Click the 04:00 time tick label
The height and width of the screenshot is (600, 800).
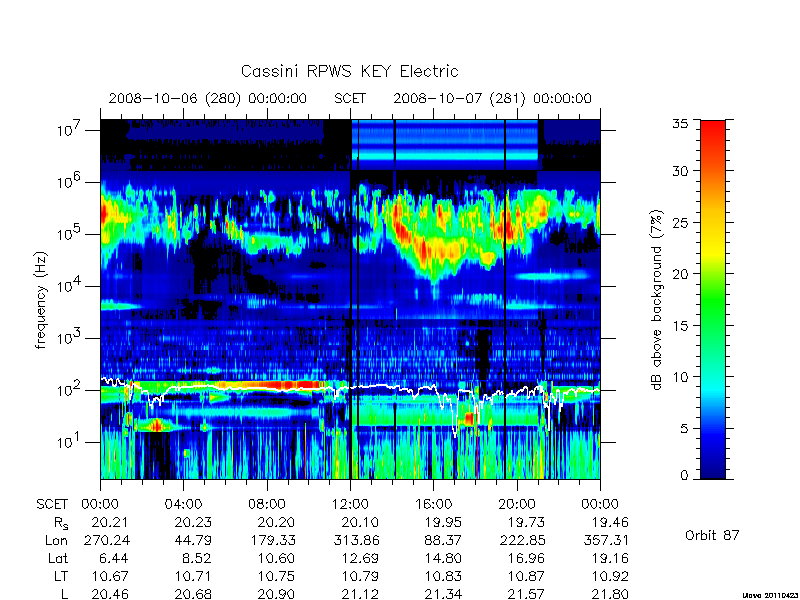click(x=183, y=504)
